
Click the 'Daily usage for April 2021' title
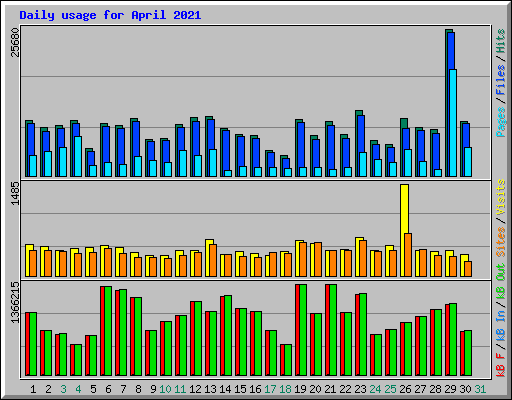110,15
